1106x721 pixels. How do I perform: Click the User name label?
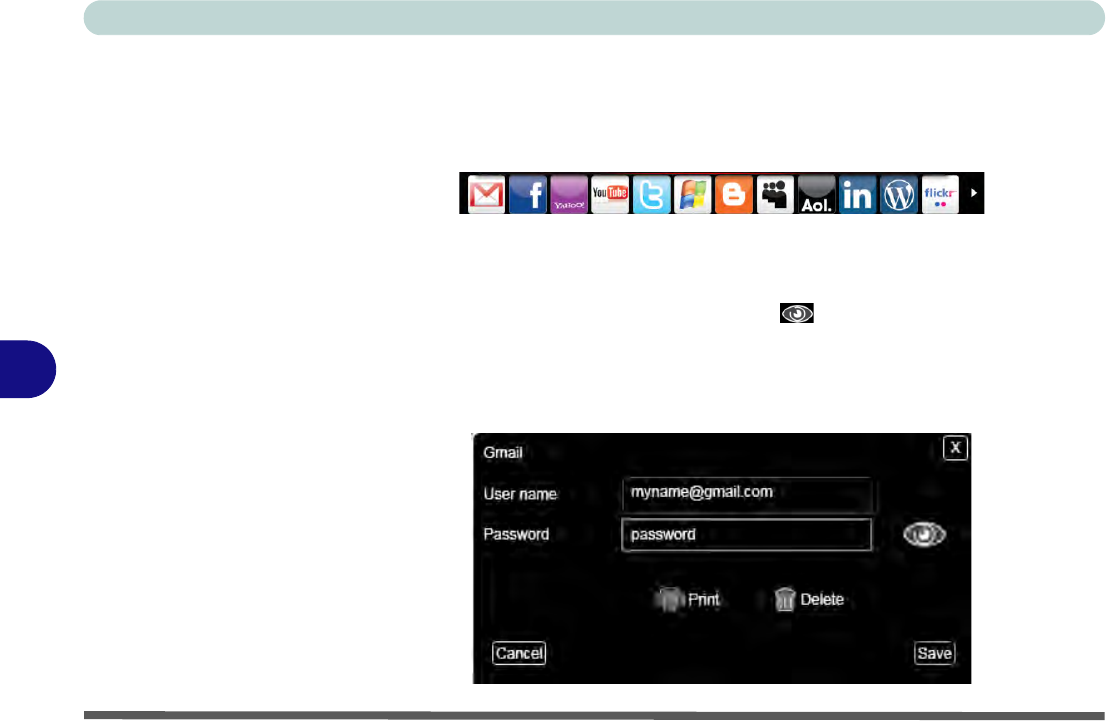pyautogui.click(x=520, y=494)
